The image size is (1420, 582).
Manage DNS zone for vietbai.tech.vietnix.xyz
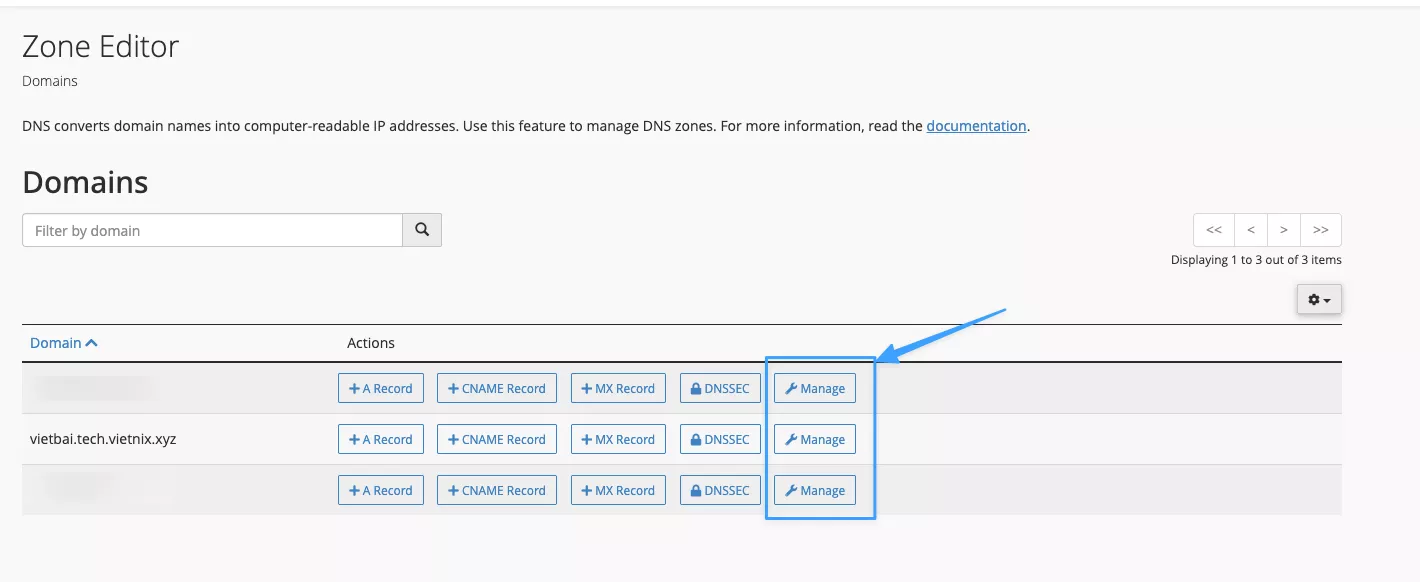pos(815,439)
